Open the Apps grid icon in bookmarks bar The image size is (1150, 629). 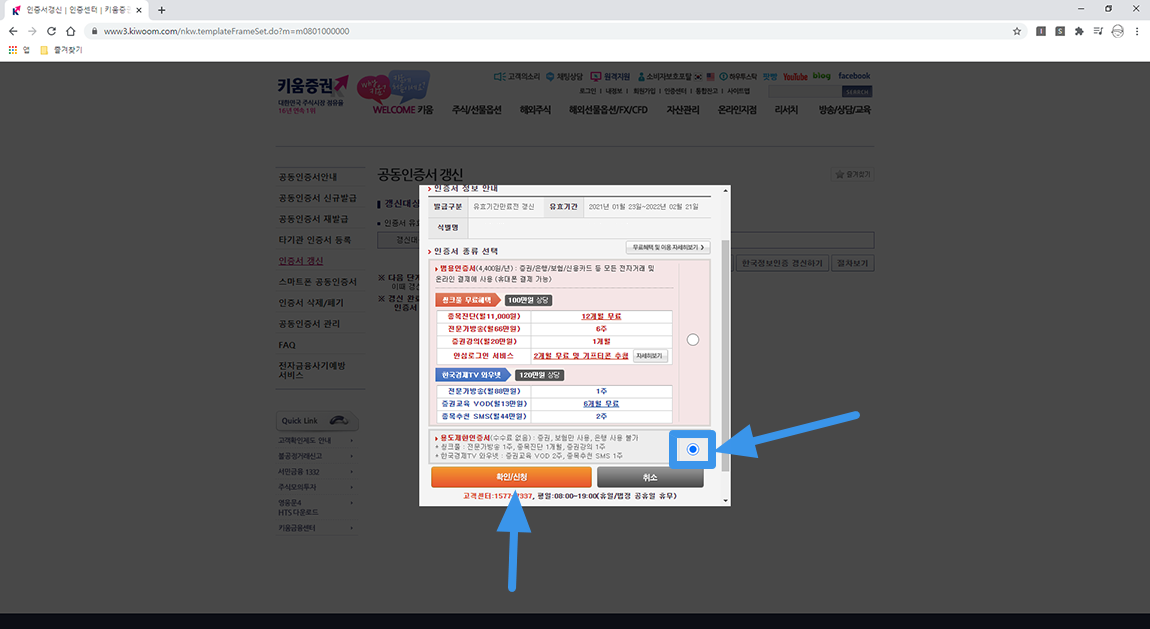pyautogui.click(x=12, y=50)
